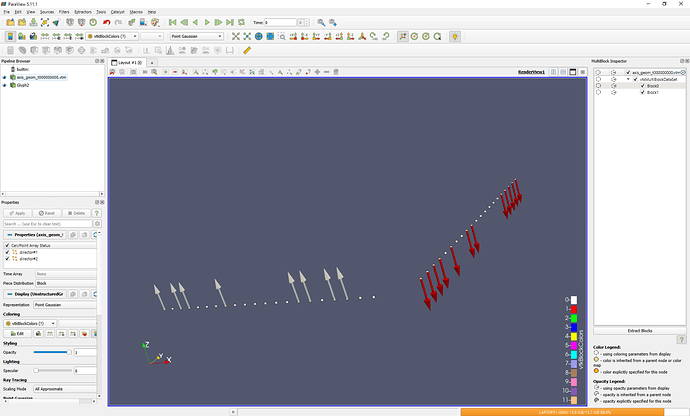
Task: Open the Filters menu
Action: coord(64,12)
